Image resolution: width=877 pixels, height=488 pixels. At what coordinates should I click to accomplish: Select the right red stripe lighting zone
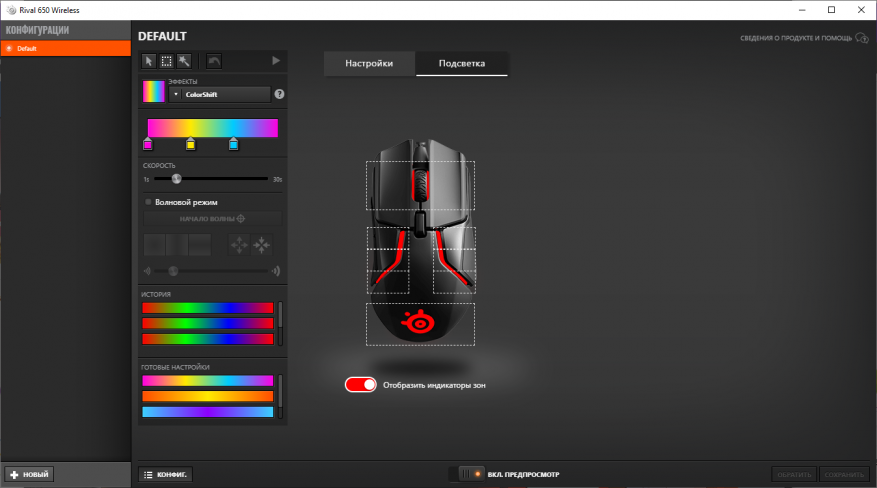coord(454,260)
